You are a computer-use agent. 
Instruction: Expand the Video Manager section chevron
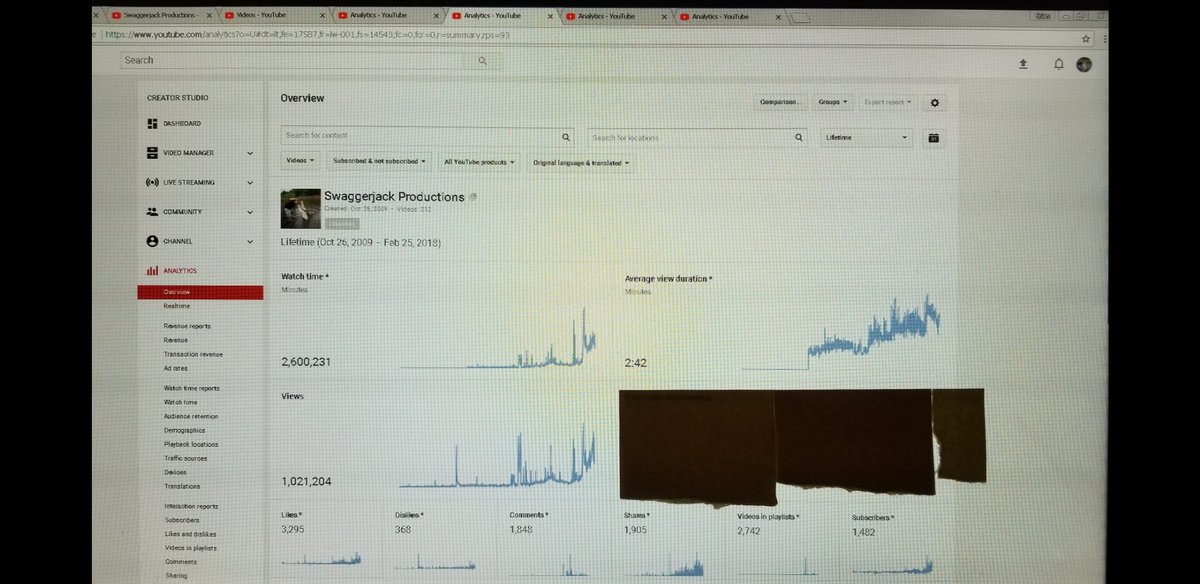249,153
